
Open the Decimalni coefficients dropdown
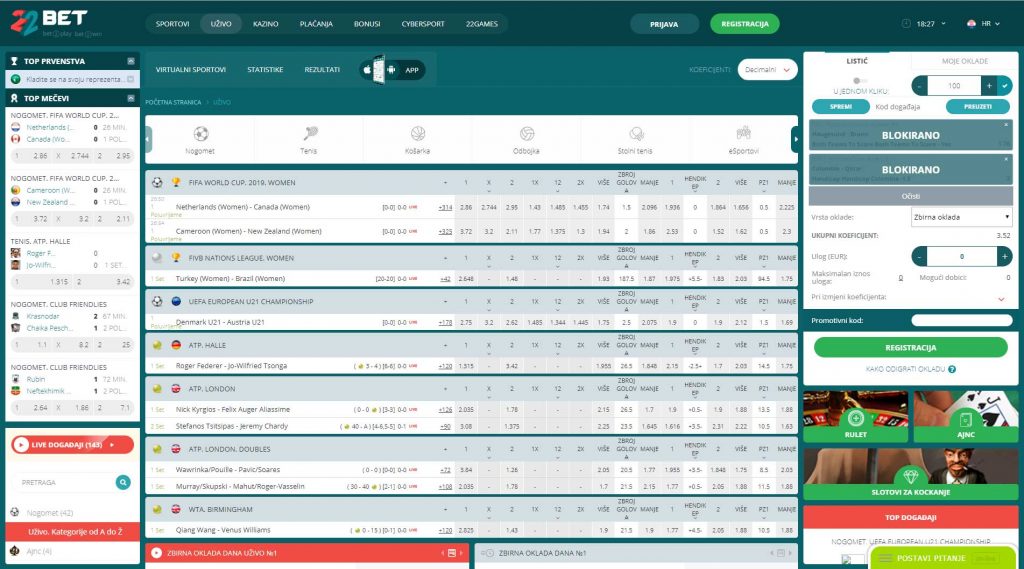(767, 70)
